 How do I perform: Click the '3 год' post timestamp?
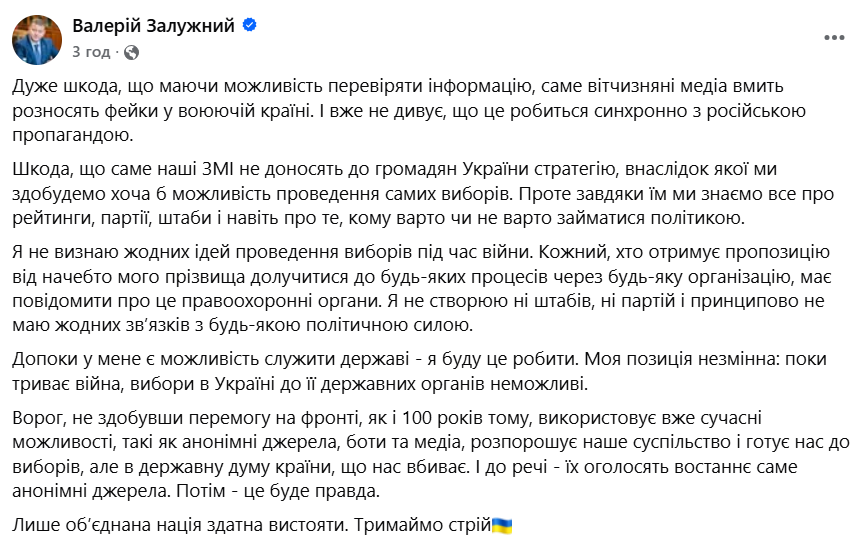coord(90,50)
